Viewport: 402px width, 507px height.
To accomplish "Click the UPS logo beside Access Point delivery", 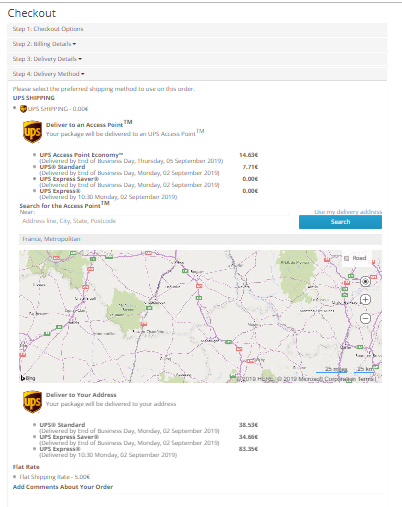I will tap(32, 132).
